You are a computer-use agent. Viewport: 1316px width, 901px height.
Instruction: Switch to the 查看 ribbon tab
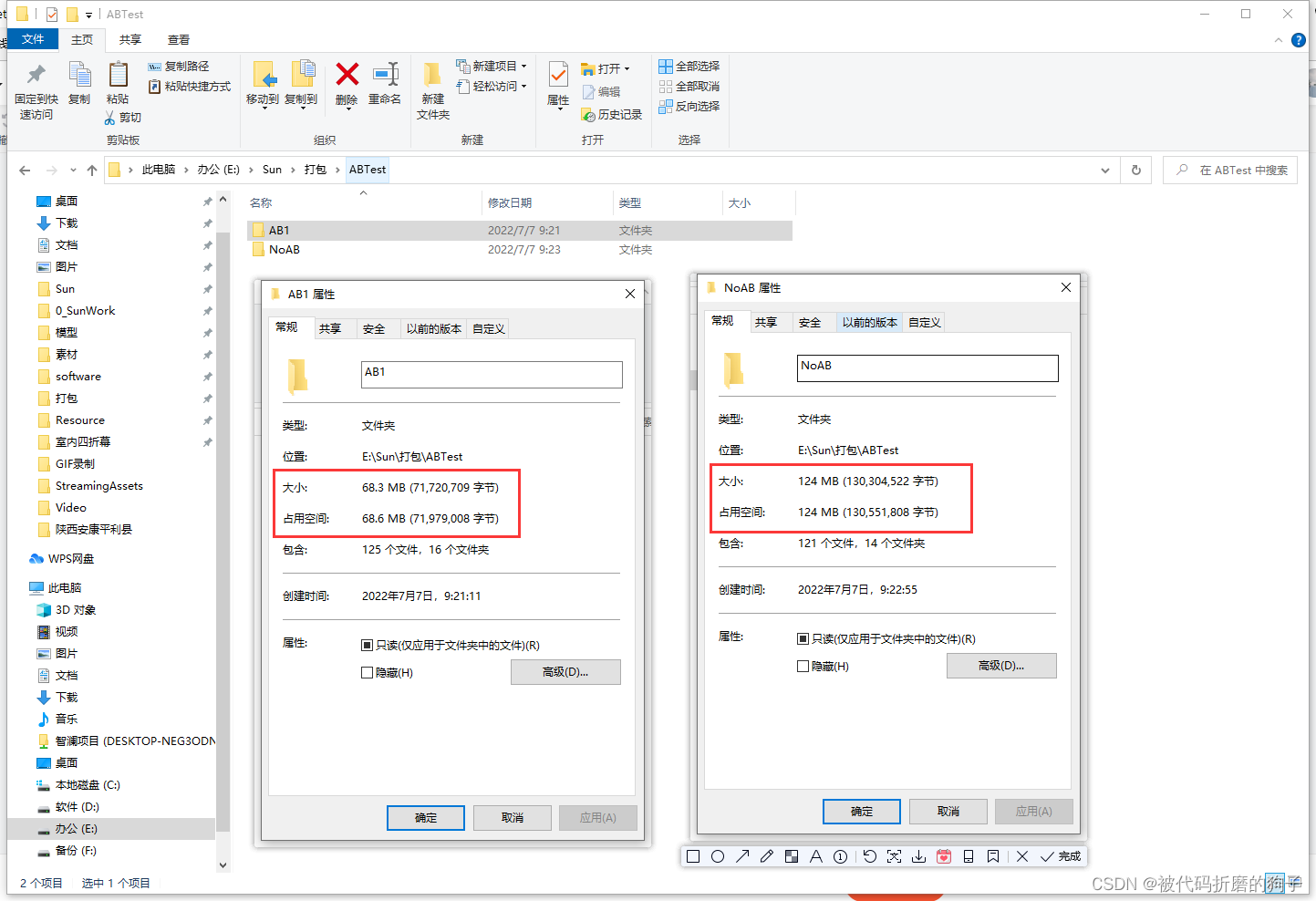179,40
